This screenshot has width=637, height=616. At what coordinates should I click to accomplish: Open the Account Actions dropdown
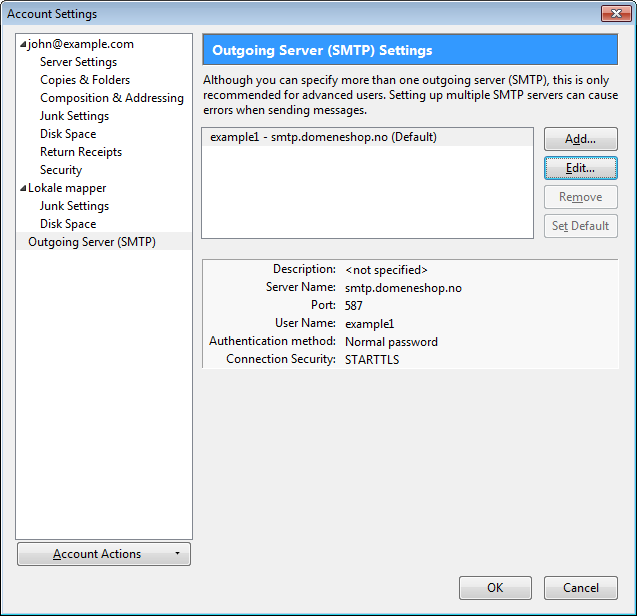(x=104, y=554)
